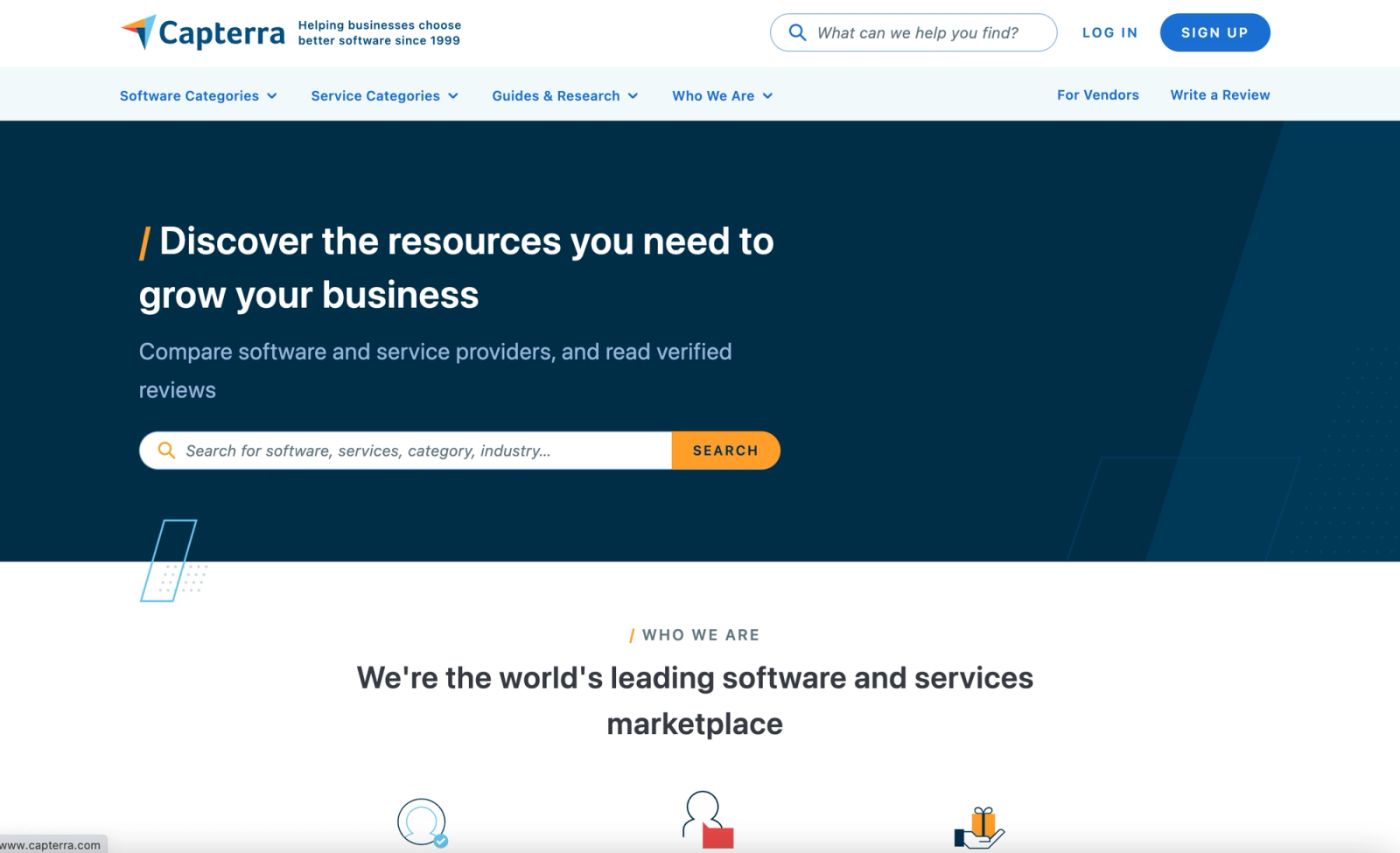Click the orange SEARCH button

[725, 451]
